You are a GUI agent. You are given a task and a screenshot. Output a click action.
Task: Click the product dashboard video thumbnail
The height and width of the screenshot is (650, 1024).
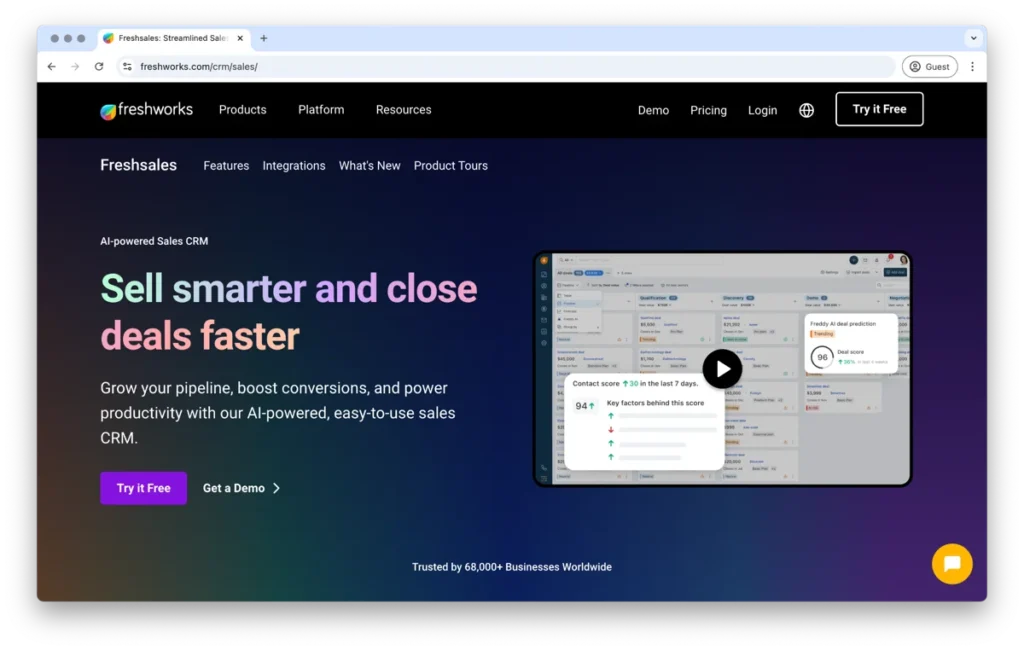[722, 369]
